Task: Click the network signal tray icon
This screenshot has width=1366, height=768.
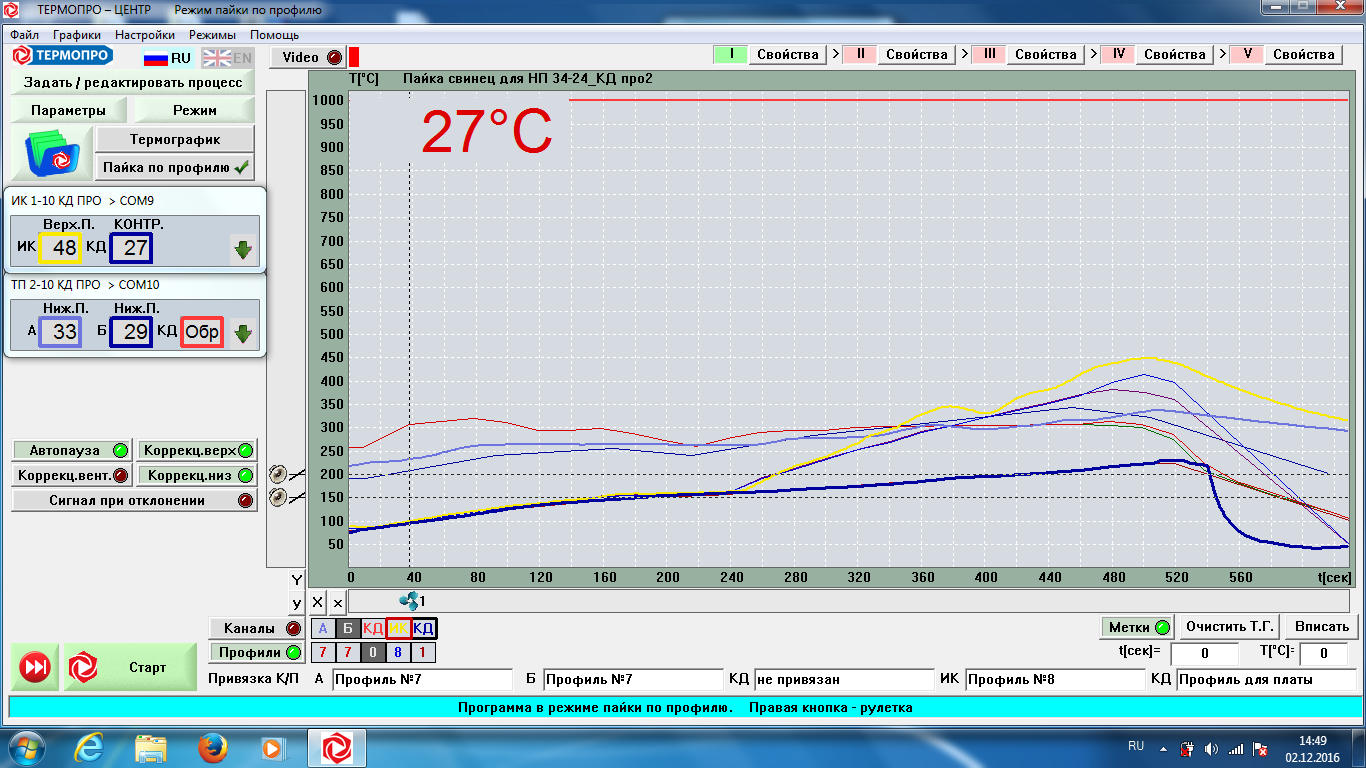Action: pyautogui.click(x=1236, y=748)
